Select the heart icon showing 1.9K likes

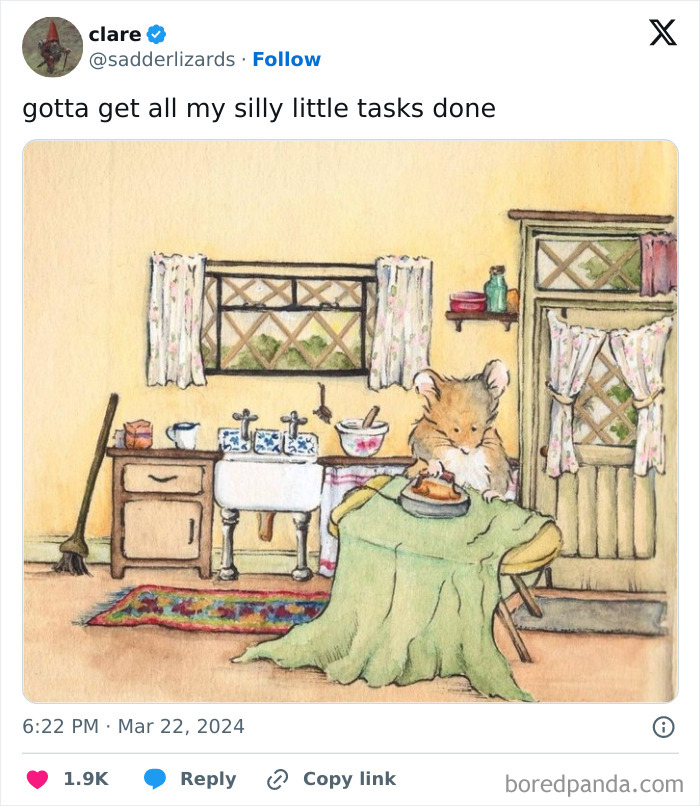(38, 779)
